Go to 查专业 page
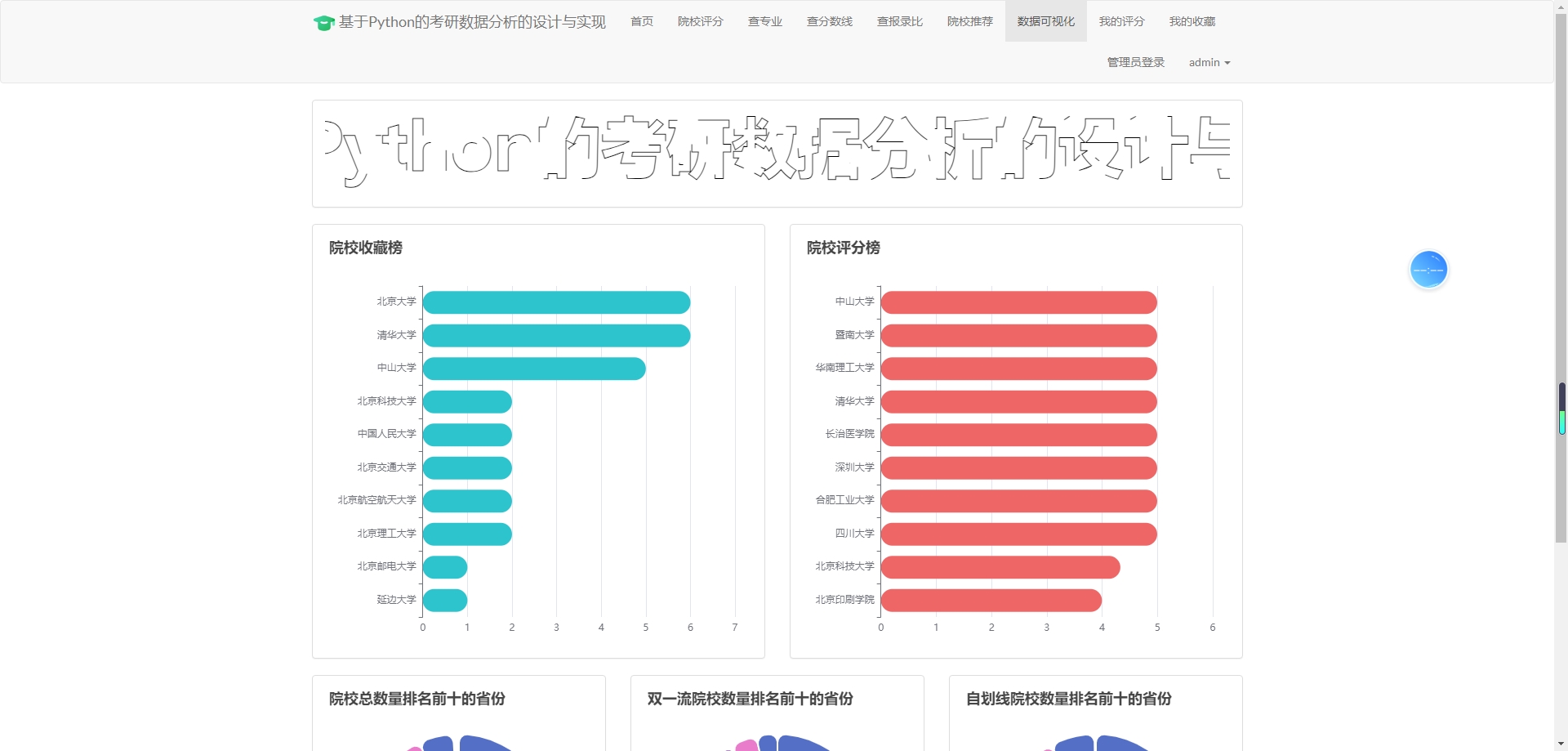 [x=765, y=21]
